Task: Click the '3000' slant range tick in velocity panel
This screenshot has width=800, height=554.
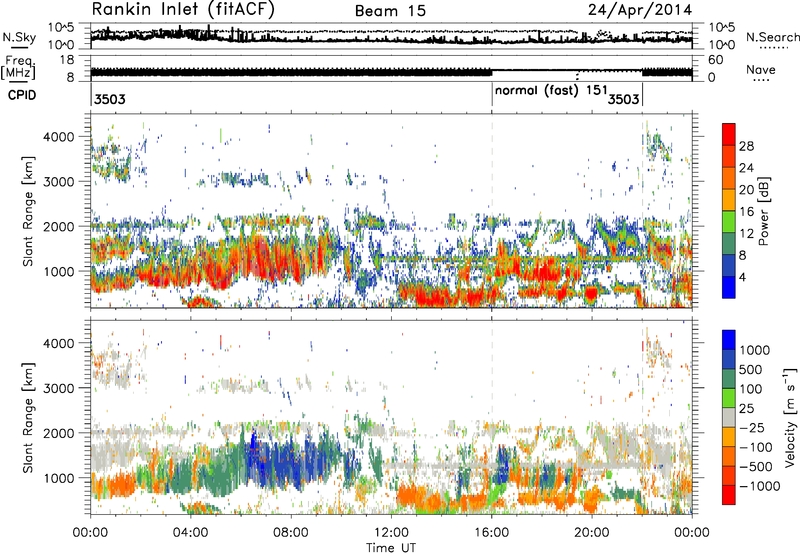Action: [x=60, y=388]
